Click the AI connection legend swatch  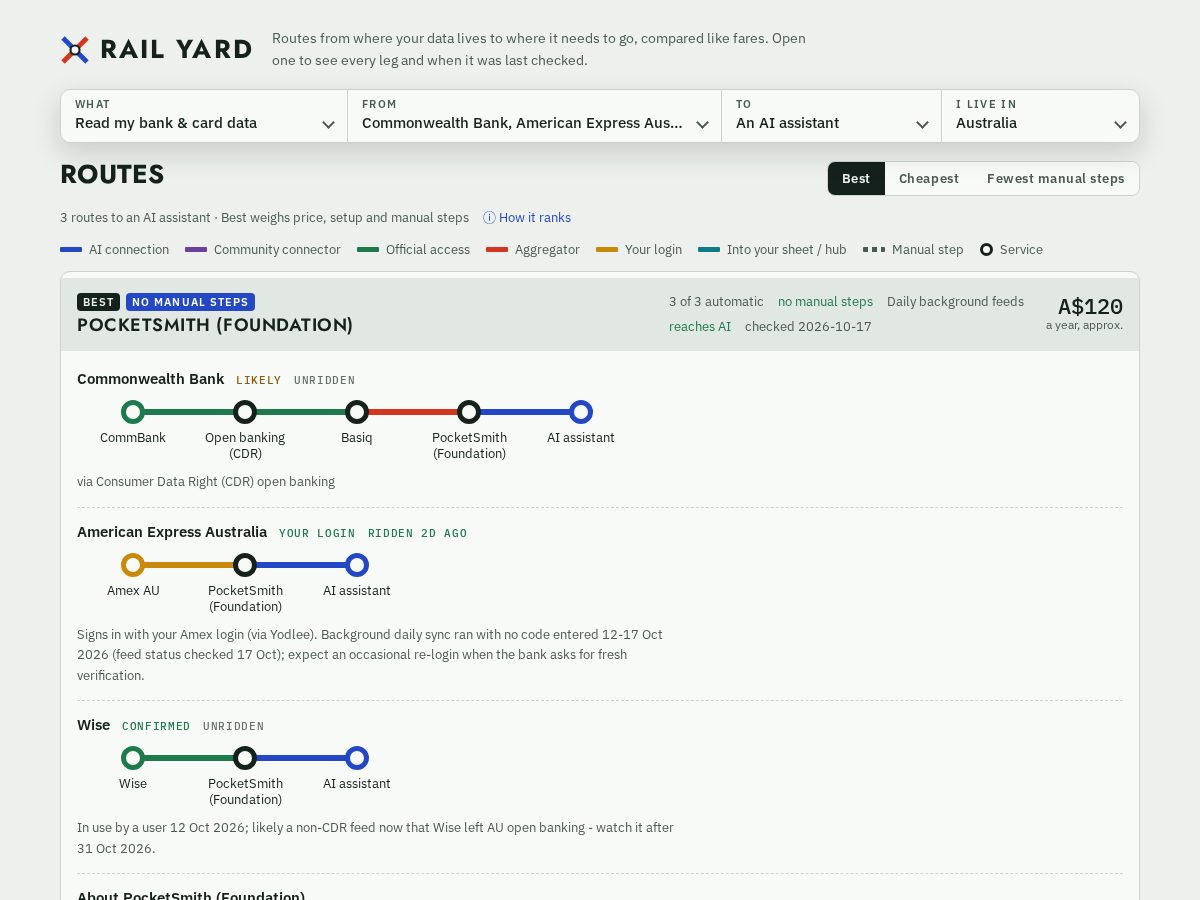point(71,250)
